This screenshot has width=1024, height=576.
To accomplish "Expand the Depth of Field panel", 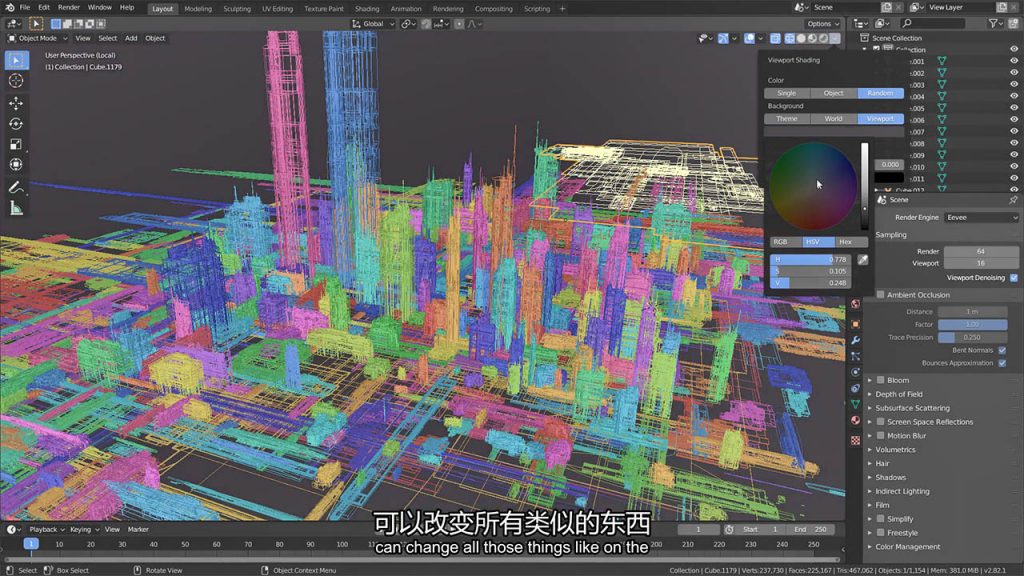I will 899,394.
